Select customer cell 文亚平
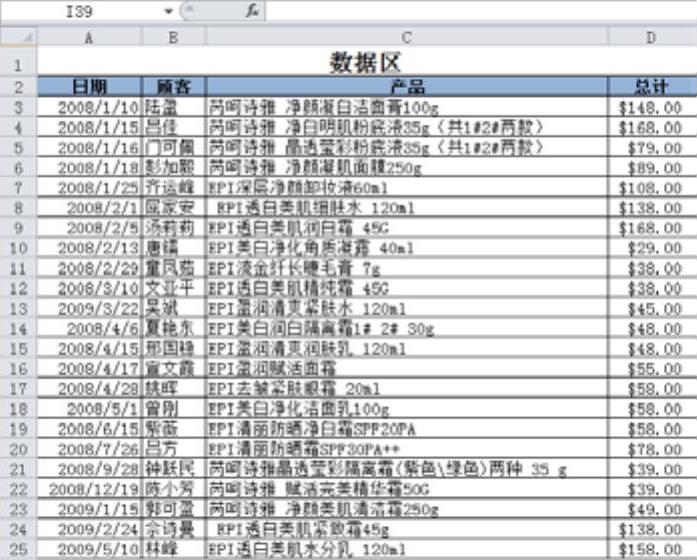 [173, 288]
